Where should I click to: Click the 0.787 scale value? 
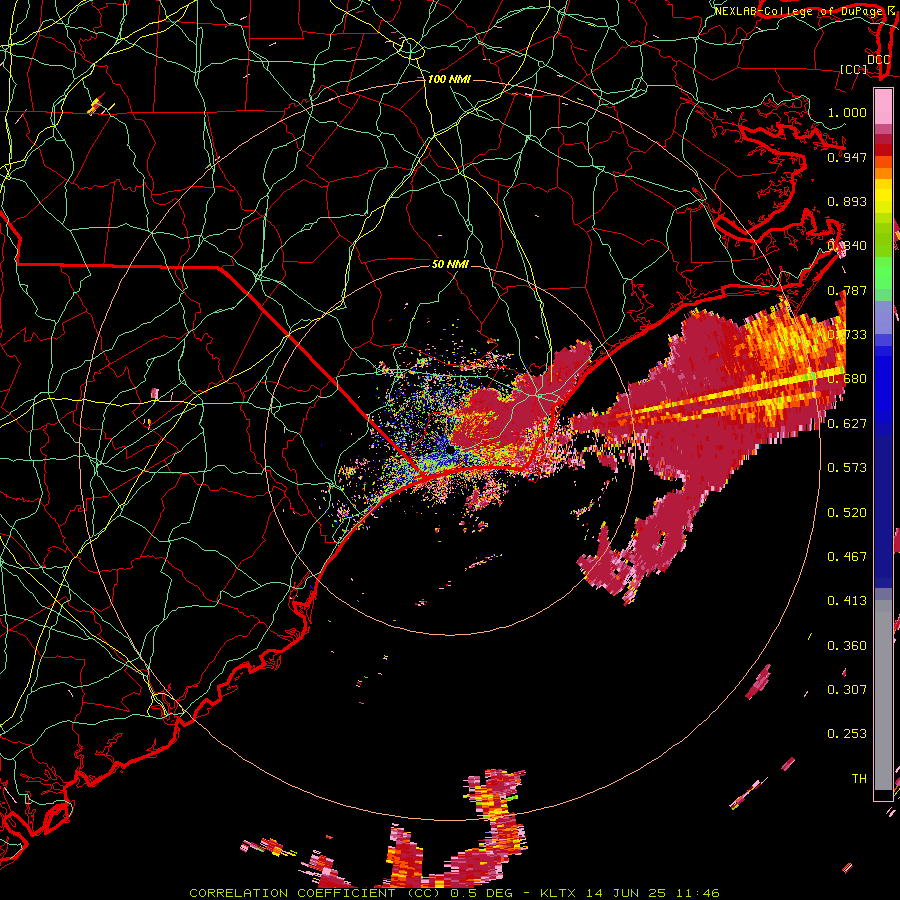tap(847, 290)
